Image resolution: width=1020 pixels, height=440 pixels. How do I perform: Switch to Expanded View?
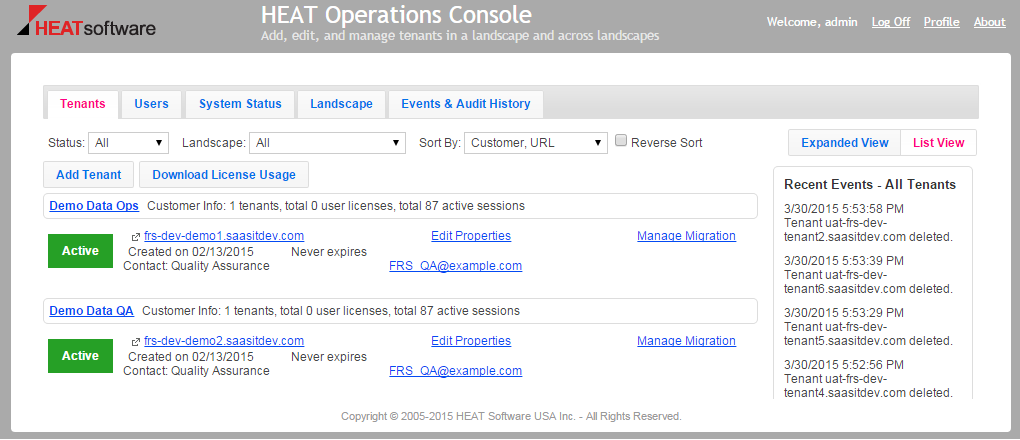point(844,143)
